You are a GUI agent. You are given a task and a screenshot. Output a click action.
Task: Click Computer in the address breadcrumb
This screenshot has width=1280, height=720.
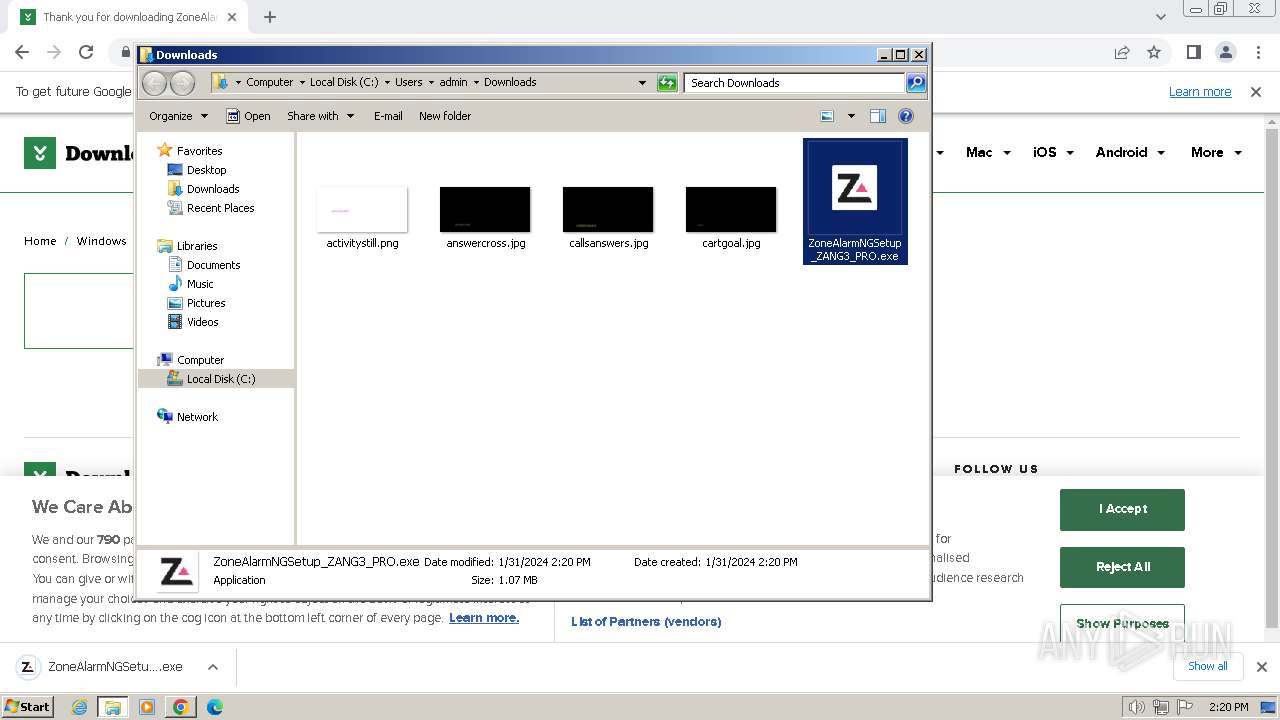[x=269, y=83]
